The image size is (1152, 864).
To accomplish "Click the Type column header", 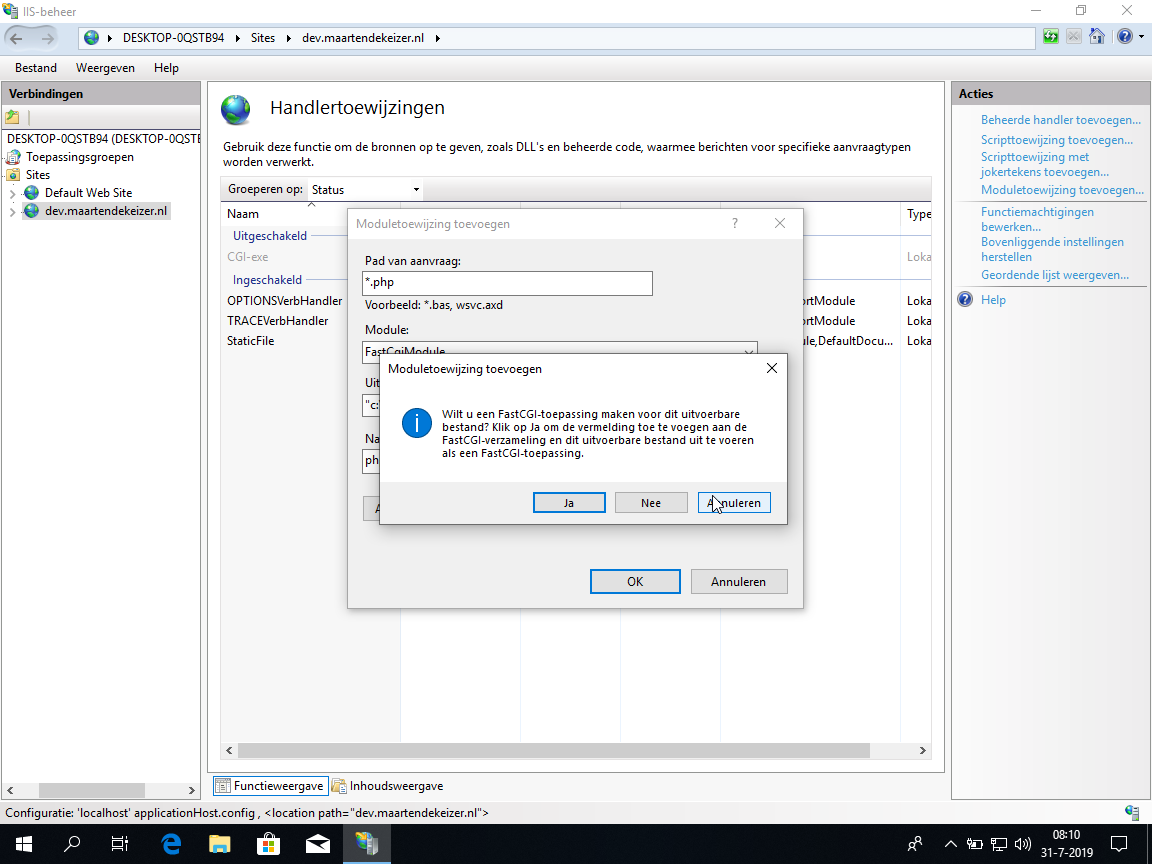I will click(918, 214).
